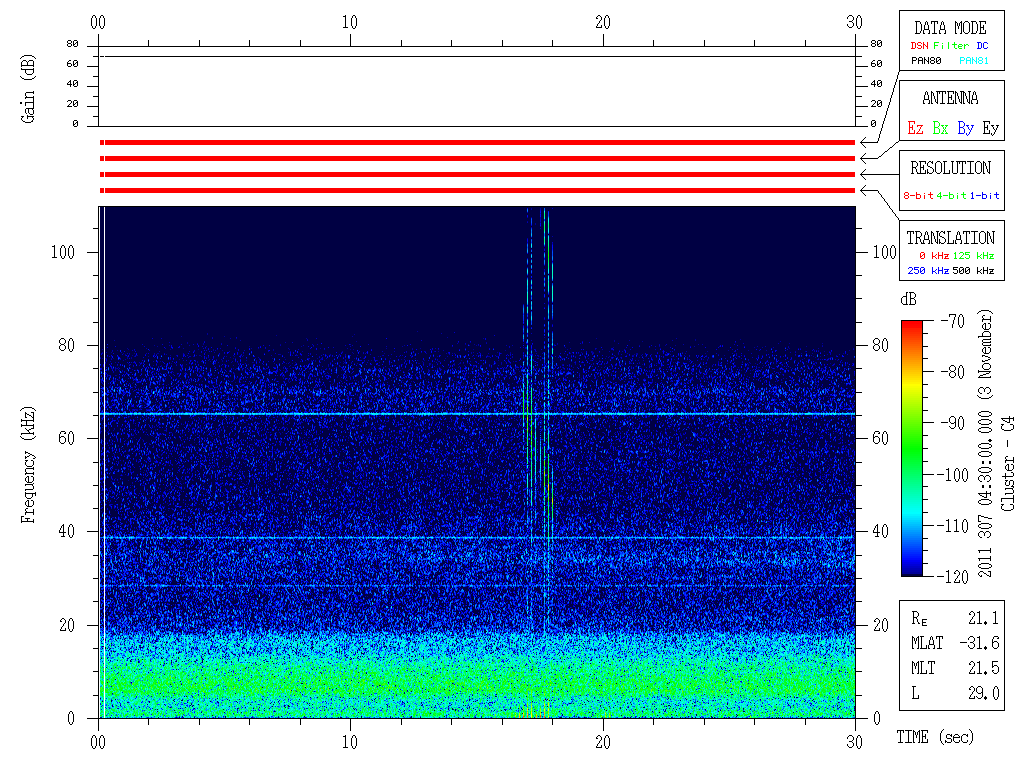Click the red 8-bit label
The width and height of the screenshot is (1024, 768).
coord(918,195)
